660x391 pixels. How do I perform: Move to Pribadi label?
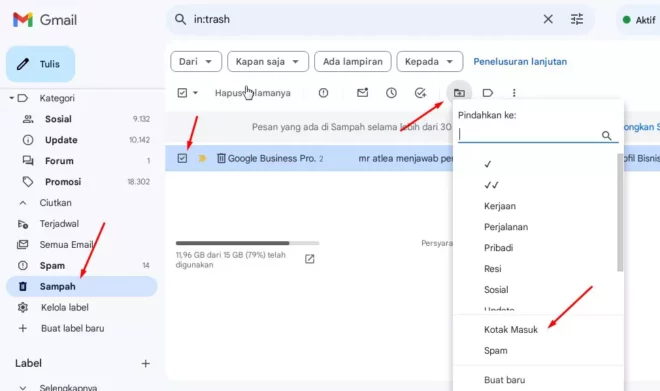(x=498, y=248)
